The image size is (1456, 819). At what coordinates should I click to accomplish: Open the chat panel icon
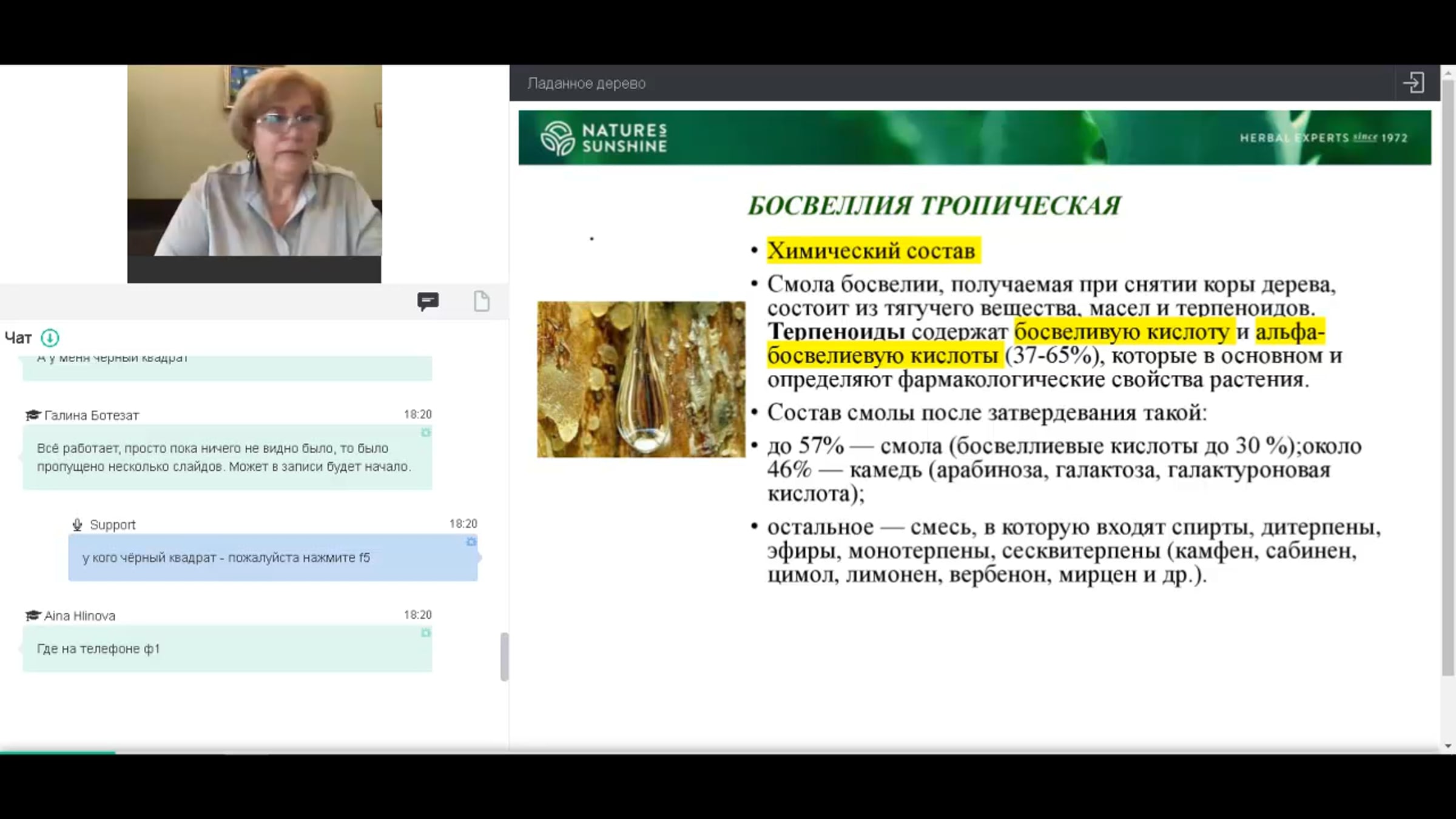[428, 302]
